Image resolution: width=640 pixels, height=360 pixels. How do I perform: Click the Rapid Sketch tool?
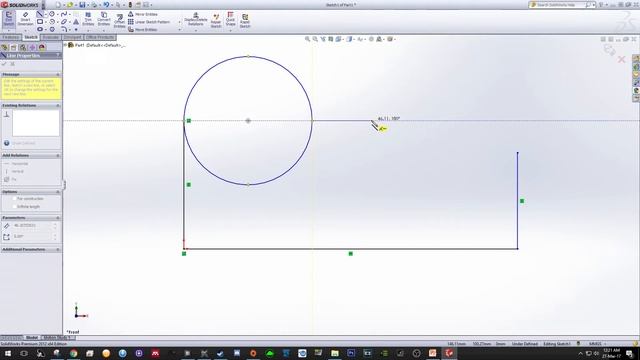245,20
